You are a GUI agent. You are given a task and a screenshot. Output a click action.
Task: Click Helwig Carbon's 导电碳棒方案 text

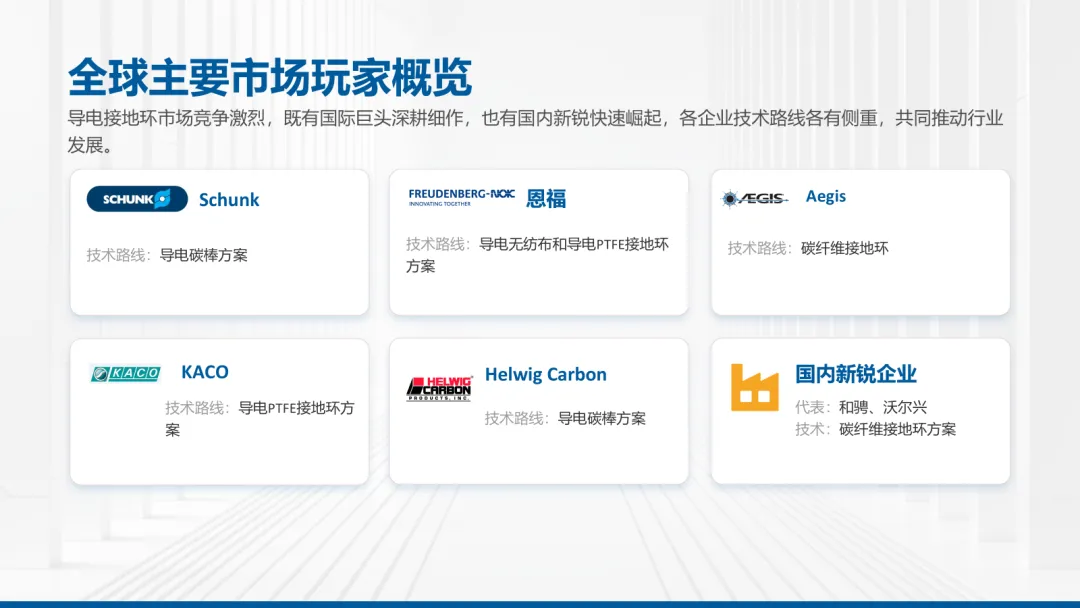pyautogui.click(x=601, y=419)
